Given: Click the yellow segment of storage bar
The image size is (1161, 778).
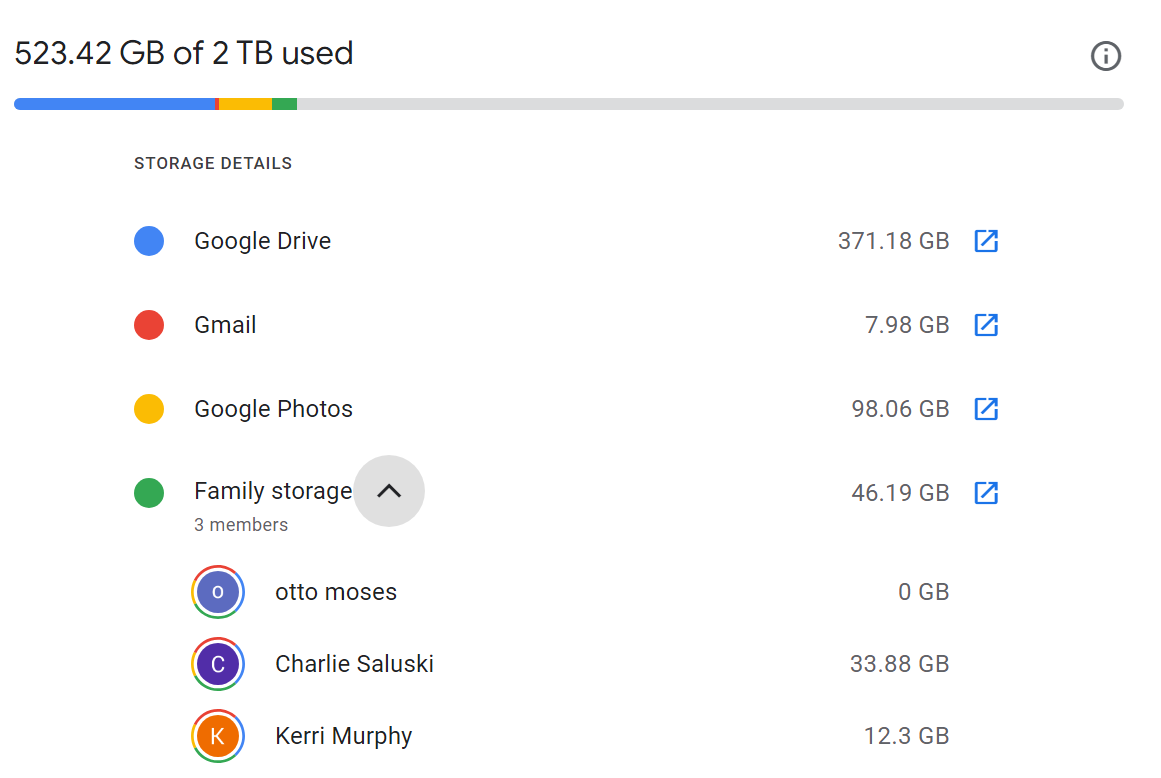Looking at the screenshot, I should point(245,104).
